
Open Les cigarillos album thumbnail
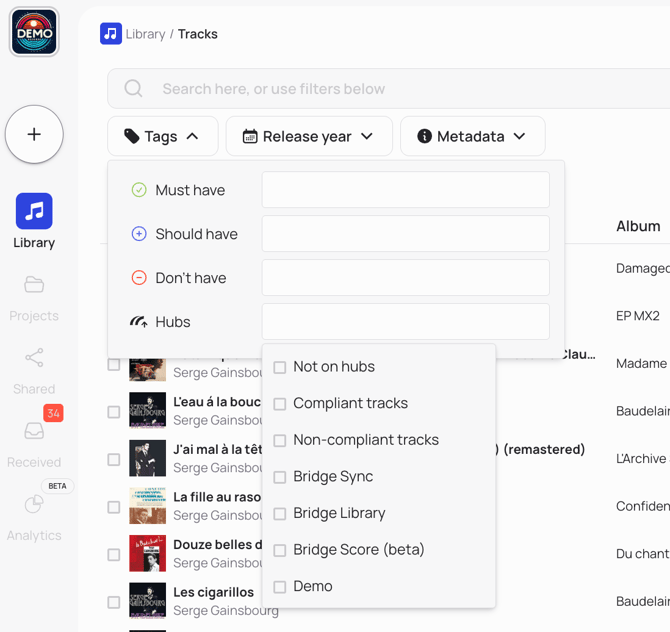coord(147,601)
